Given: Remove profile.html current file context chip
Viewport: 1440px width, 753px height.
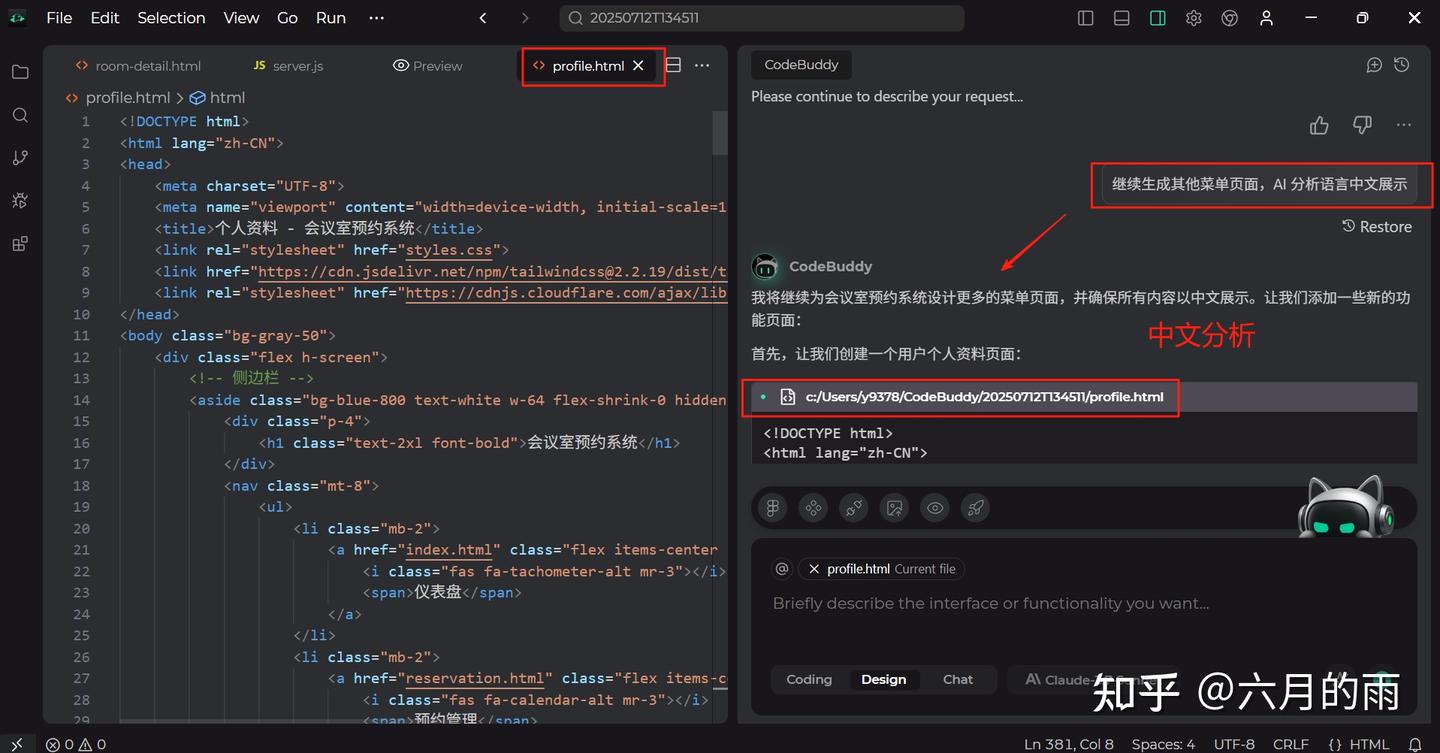Looking at the screenshot, I should pyautogui.click(x=814, y=569).
